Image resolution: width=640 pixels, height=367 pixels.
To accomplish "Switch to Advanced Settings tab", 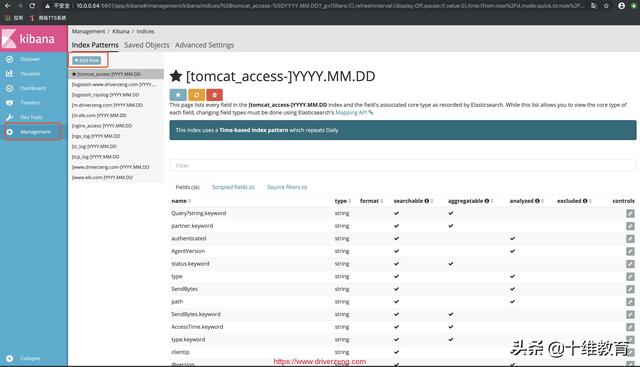I will point(204,45).
